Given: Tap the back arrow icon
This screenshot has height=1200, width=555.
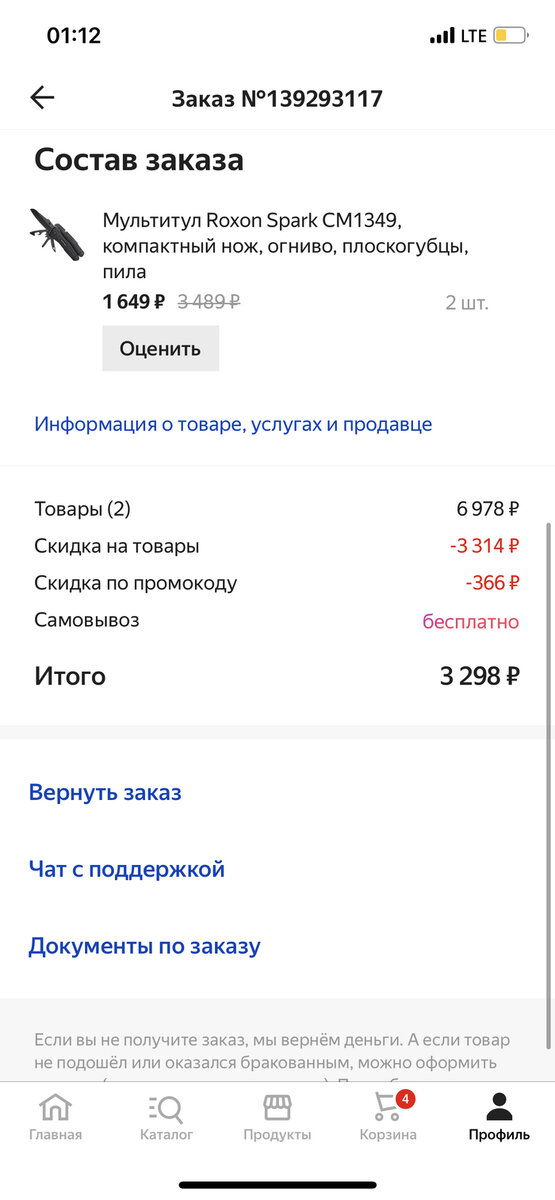Looking at the screenshot, I should (42, 97).
